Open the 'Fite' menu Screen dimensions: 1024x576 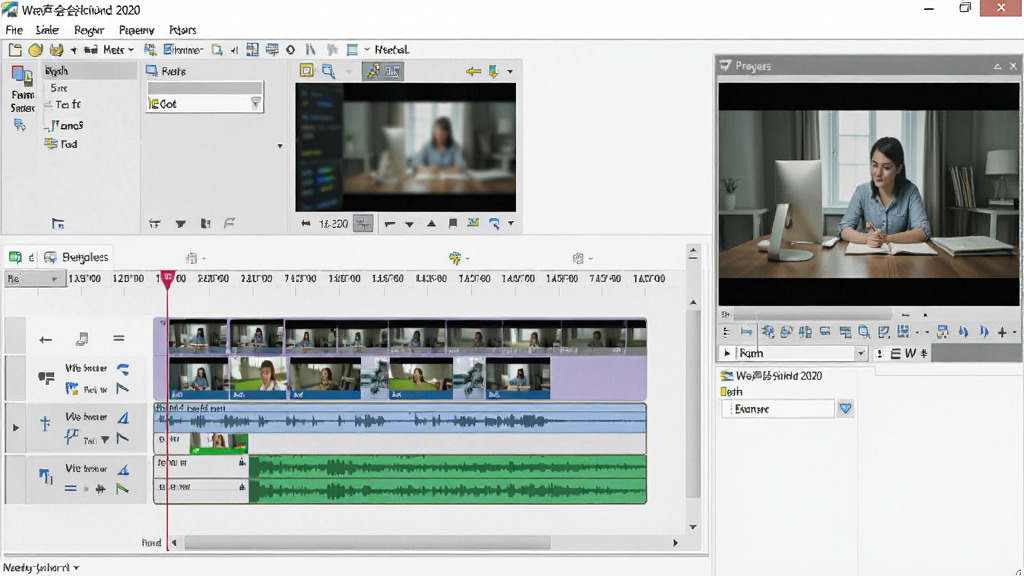click(x=14, y=30)
